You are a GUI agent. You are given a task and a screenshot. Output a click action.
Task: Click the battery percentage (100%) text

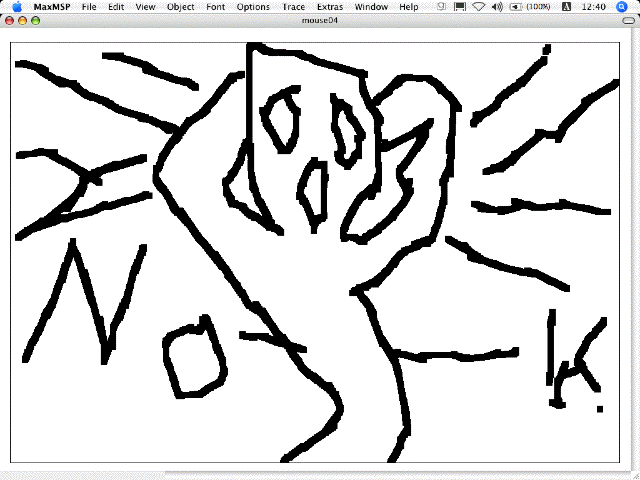coord(538,7)
